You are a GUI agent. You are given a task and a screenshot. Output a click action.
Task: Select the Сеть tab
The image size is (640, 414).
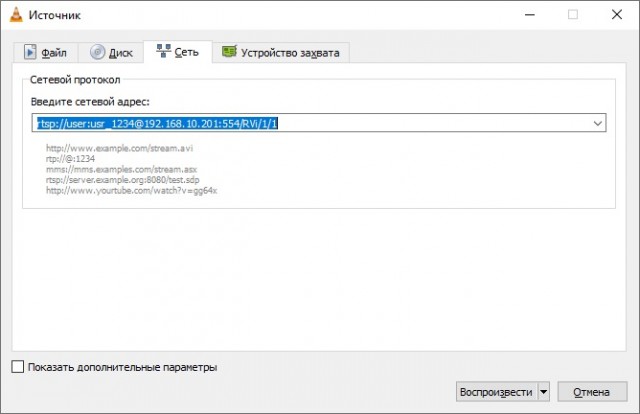[x=177, y=52]
